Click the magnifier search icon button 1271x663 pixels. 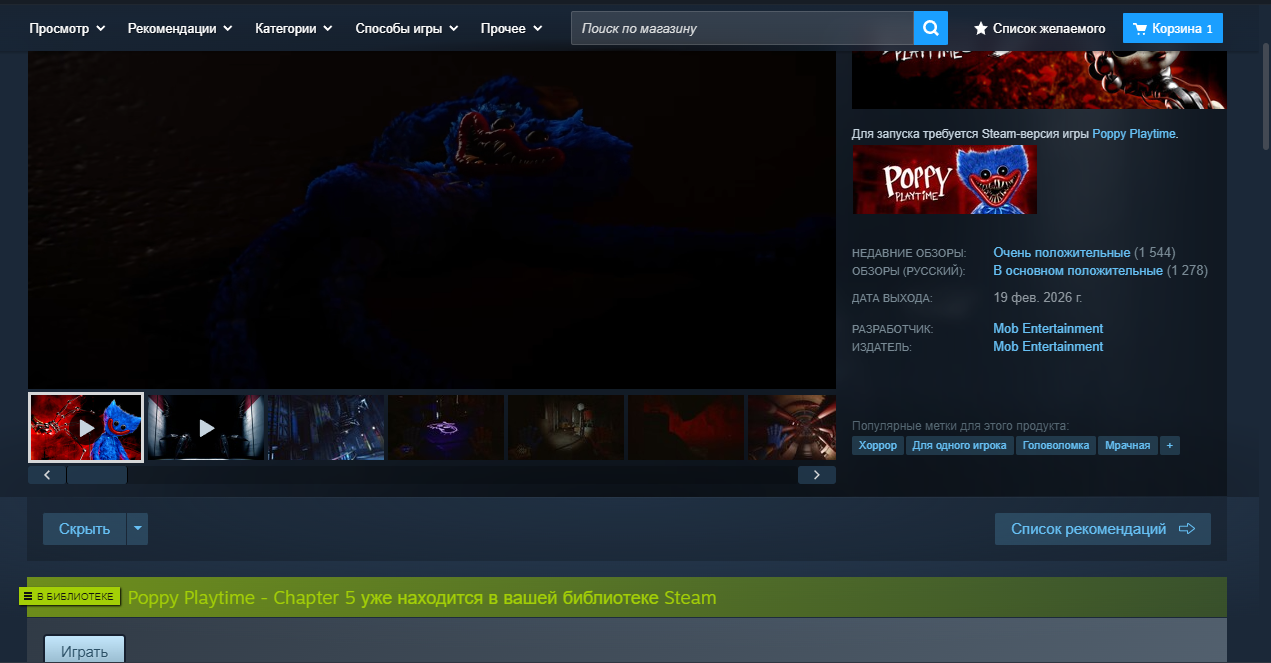pos(930,28)
